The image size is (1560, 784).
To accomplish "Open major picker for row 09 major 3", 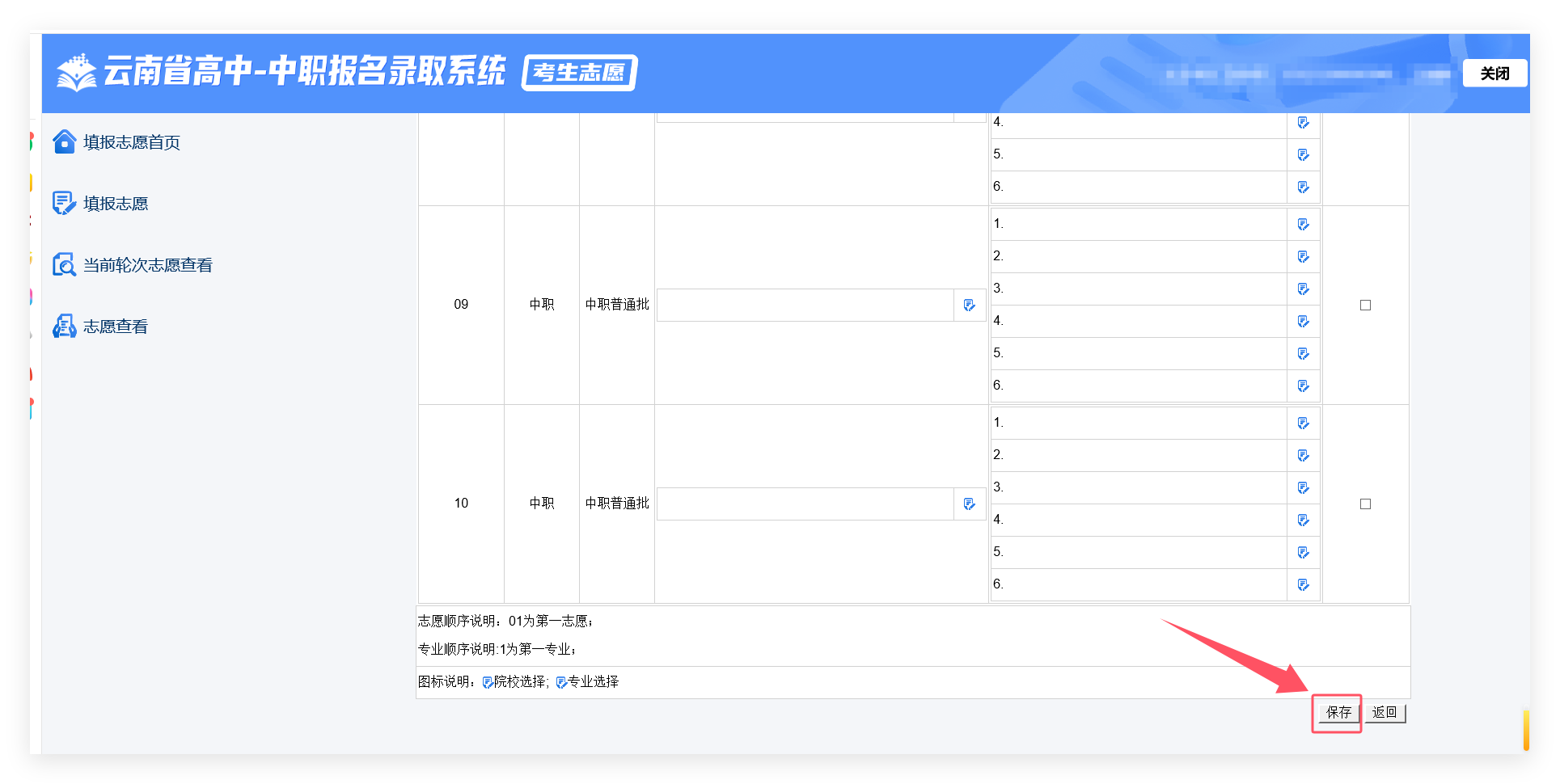I will point(1303,289).
